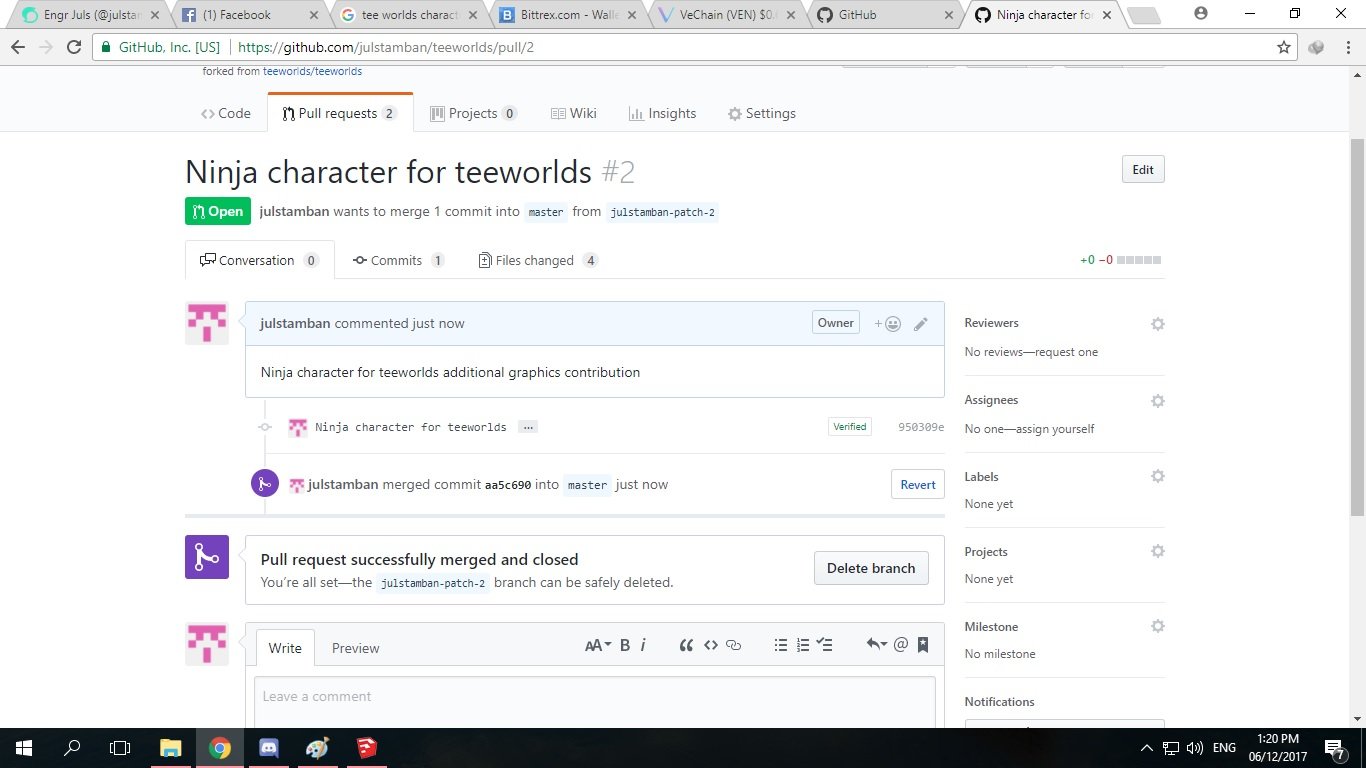Viewport: 1366px width, 768px height.
Task: Click in the 'Leave a comment' text box
Action: 595,702
